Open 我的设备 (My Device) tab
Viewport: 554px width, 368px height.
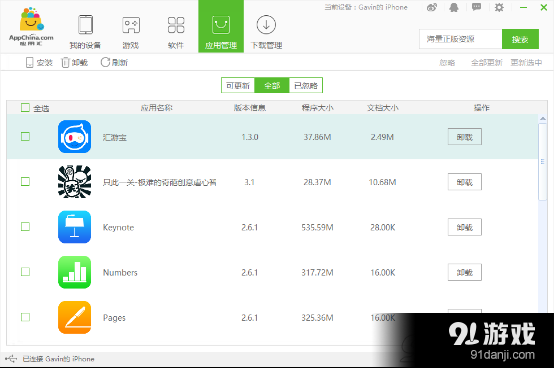[85, 31]
